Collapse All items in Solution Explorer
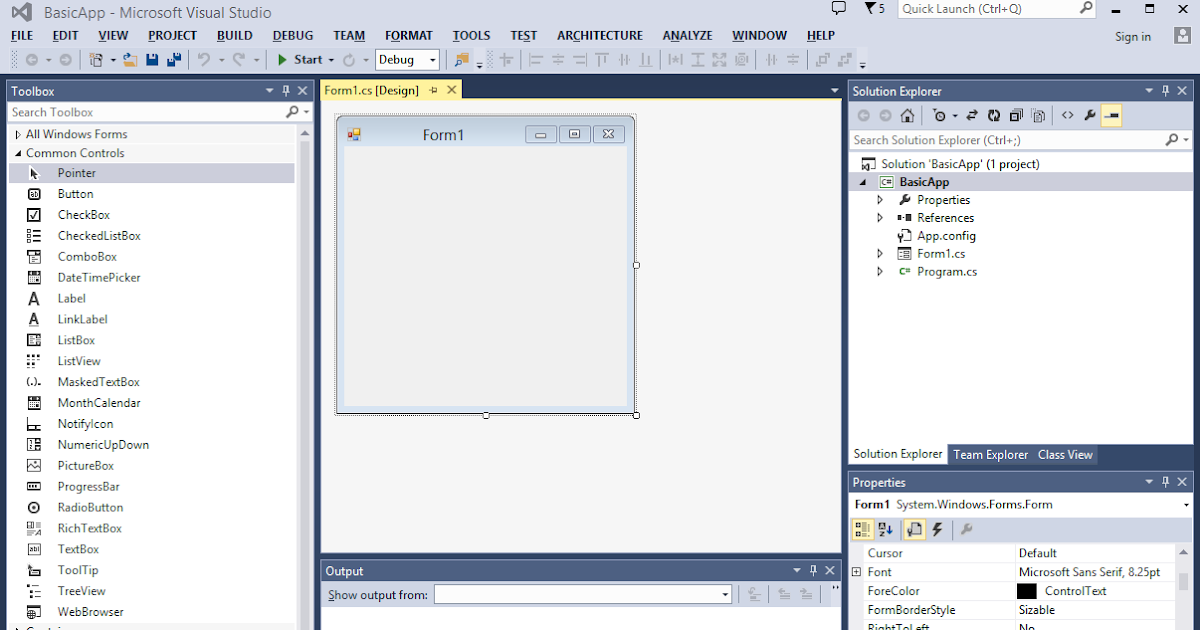The height and width of the screenshot is (630, 1200). click(x=1016, y=115)
